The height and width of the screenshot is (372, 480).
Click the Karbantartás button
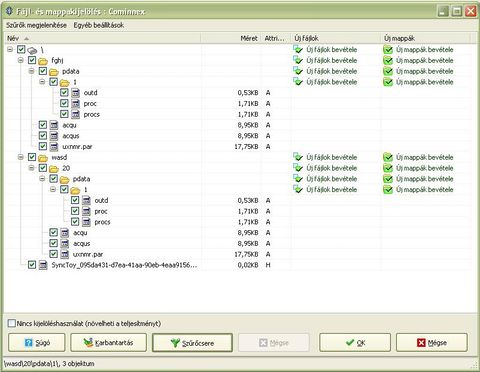(x=108, y=342)
